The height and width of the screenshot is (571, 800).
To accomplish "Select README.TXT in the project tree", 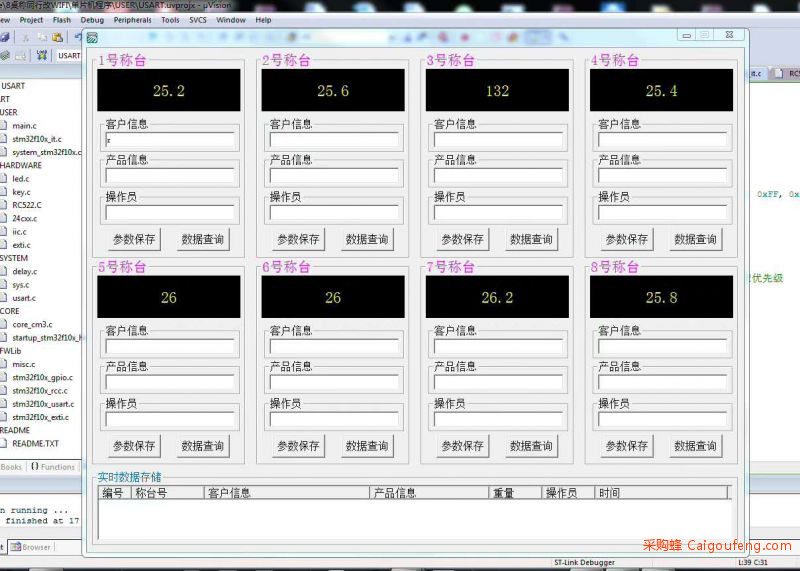I will pyautogui.click(x=35, y=444).
